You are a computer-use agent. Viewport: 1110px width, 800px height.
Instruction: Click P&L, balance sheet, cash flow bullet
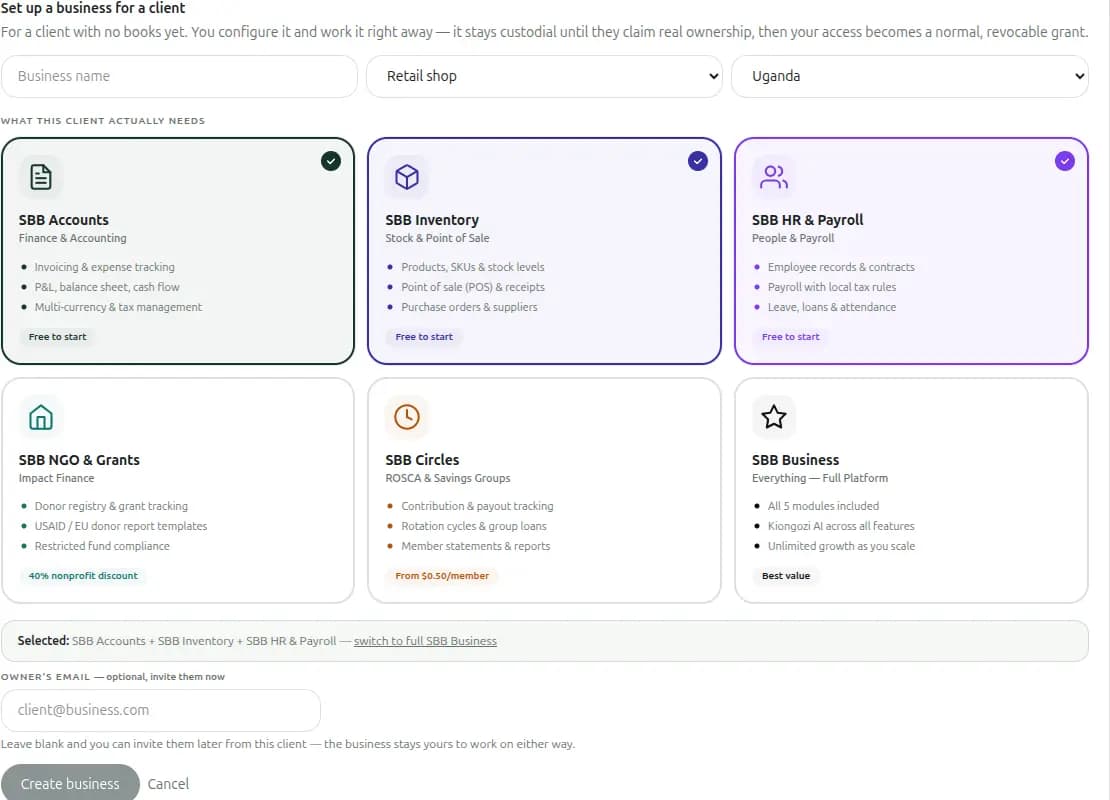(x=107, y=287)
